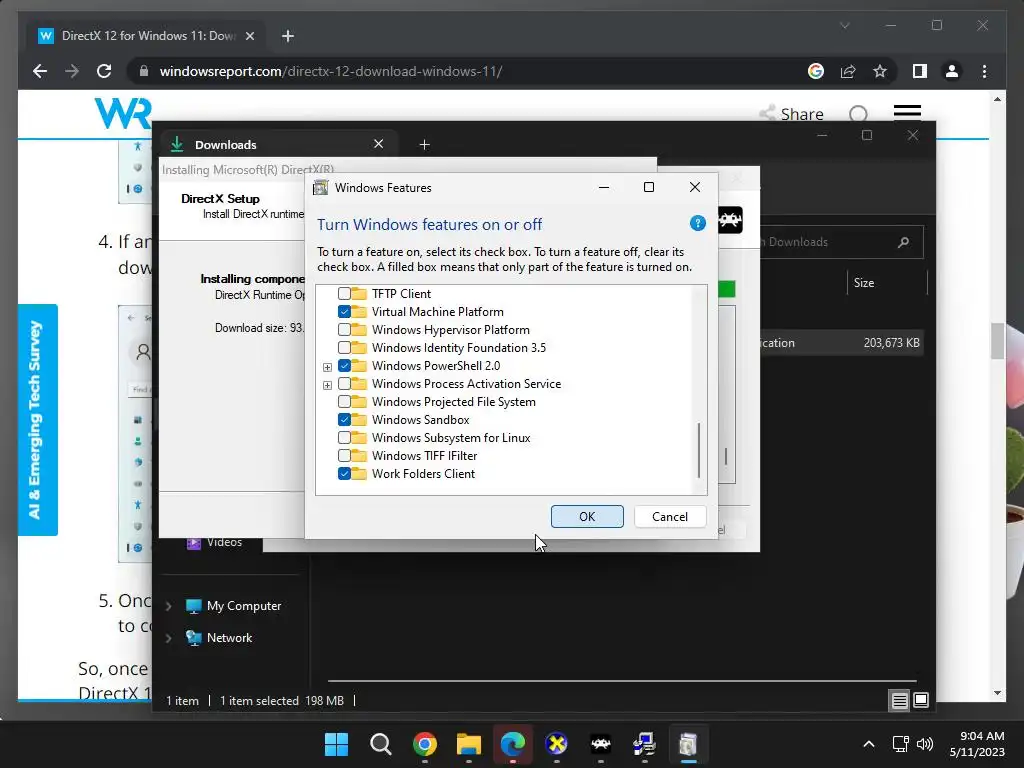Open a new Chrome tab

click(x=288, y=36)
